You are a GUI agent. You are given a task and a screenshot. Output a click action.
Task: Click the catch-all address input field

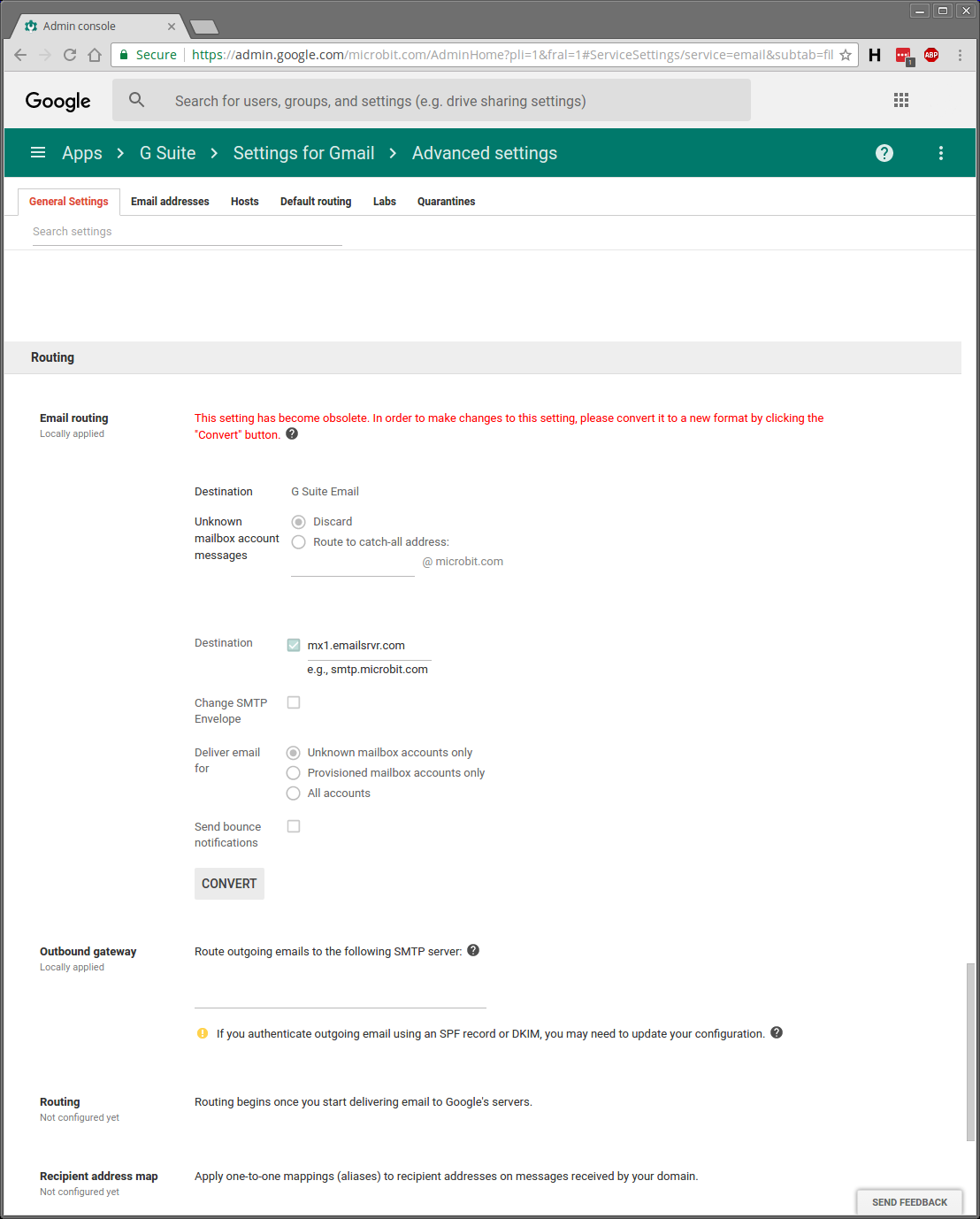pos(353,564)
